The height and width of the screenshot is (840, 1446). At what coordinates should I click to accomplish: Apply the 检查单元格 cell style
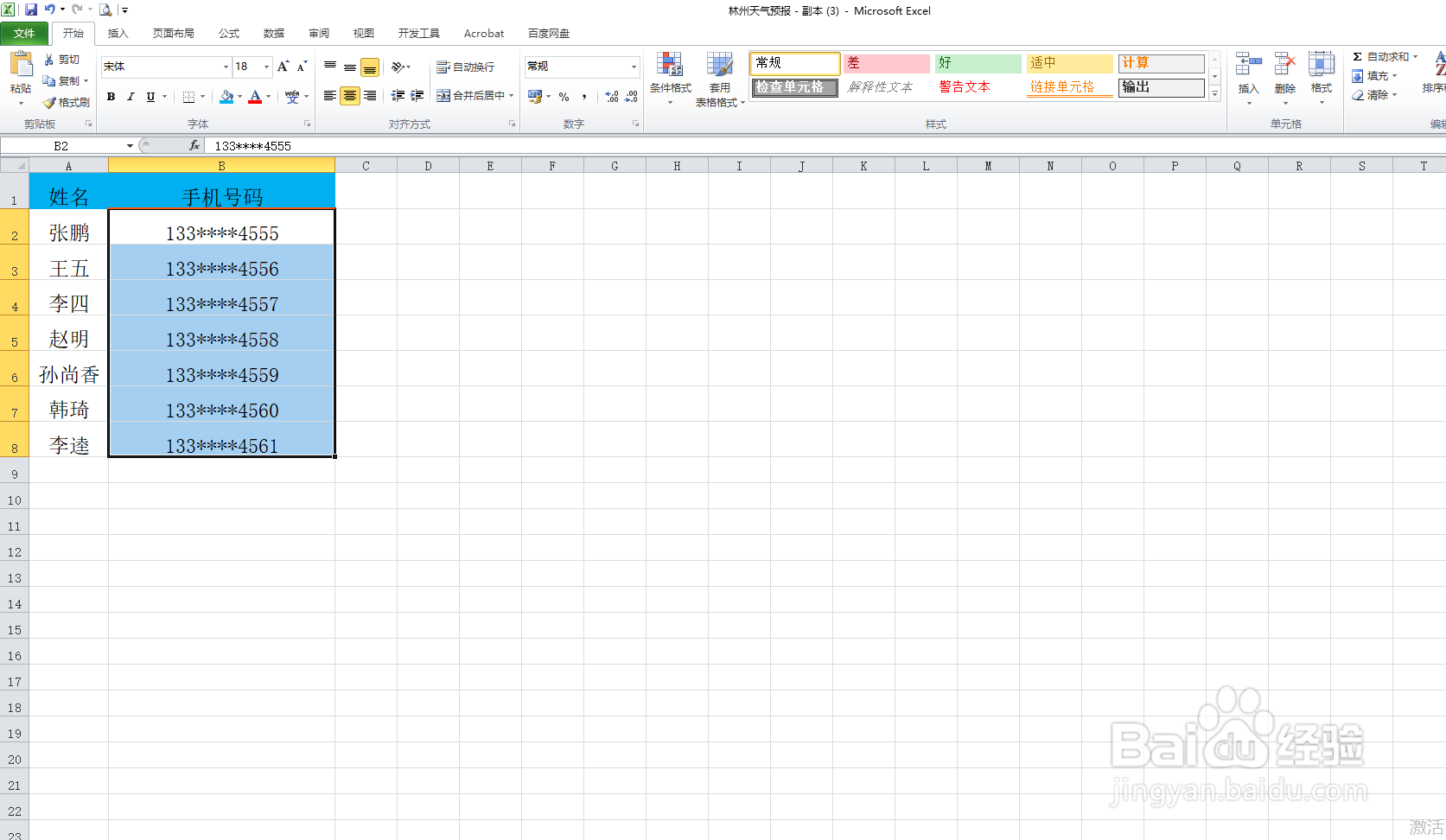click(x=794, y=87)
